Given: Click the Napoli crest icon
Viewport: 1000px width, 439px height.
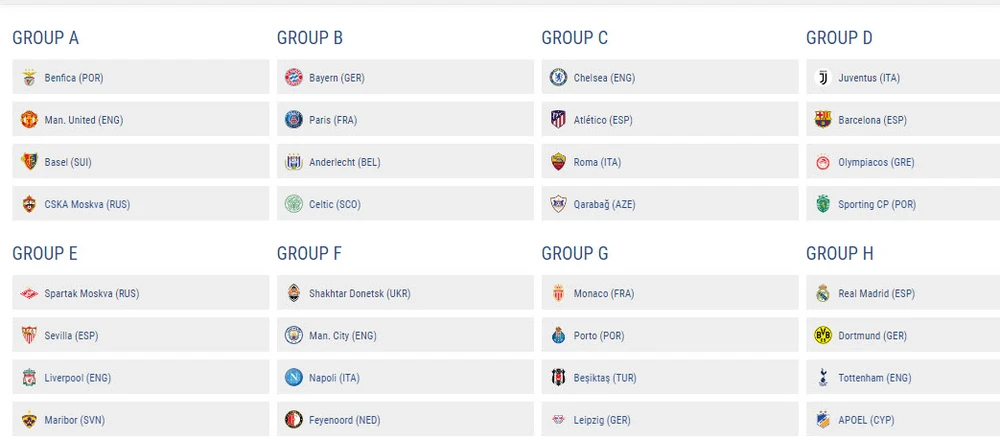Looking at the screenshot, I should [x=293, y=378].
